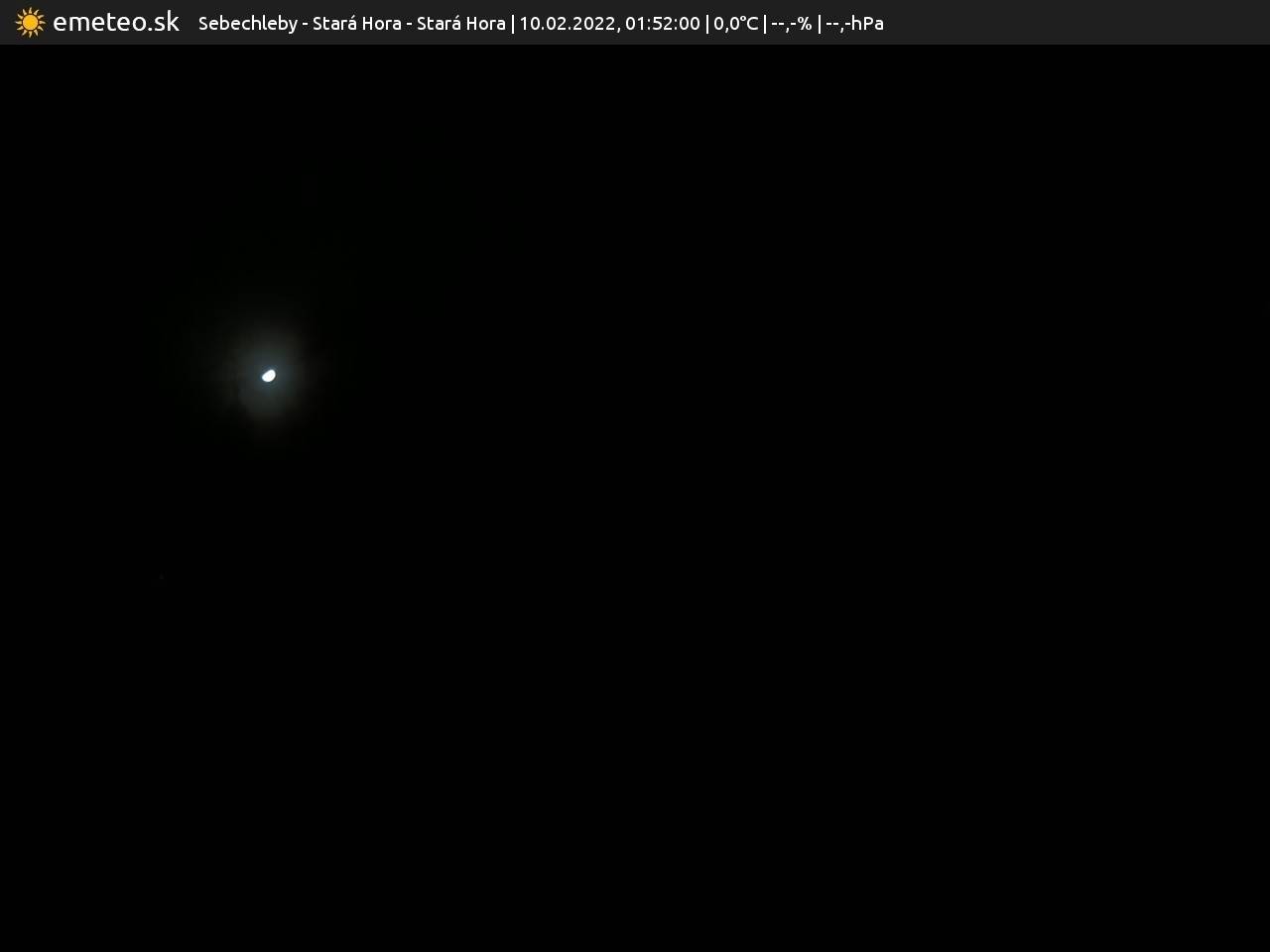Click the hyphen after Sebechleby
The width and height of the screenshot is (1270, 952).
tap(305, 23)
